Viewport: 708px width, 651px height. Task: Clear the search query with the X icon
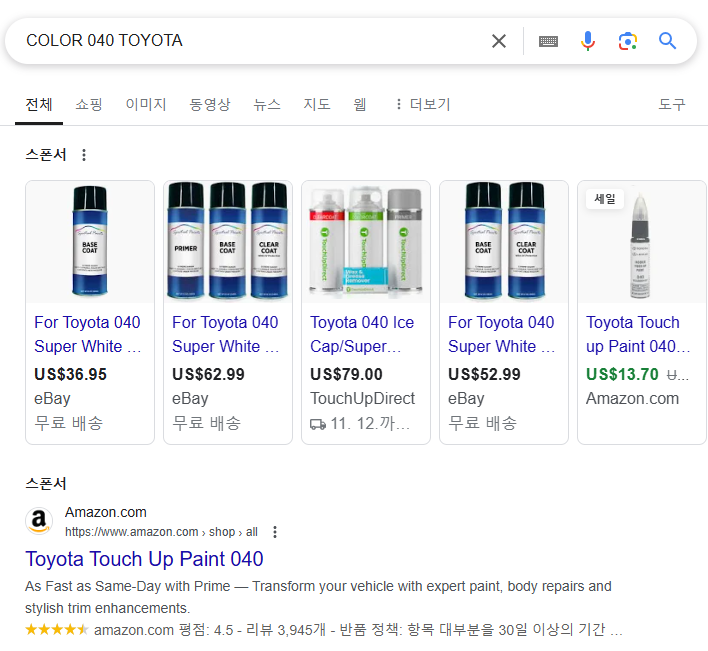(x=498, y=41)
